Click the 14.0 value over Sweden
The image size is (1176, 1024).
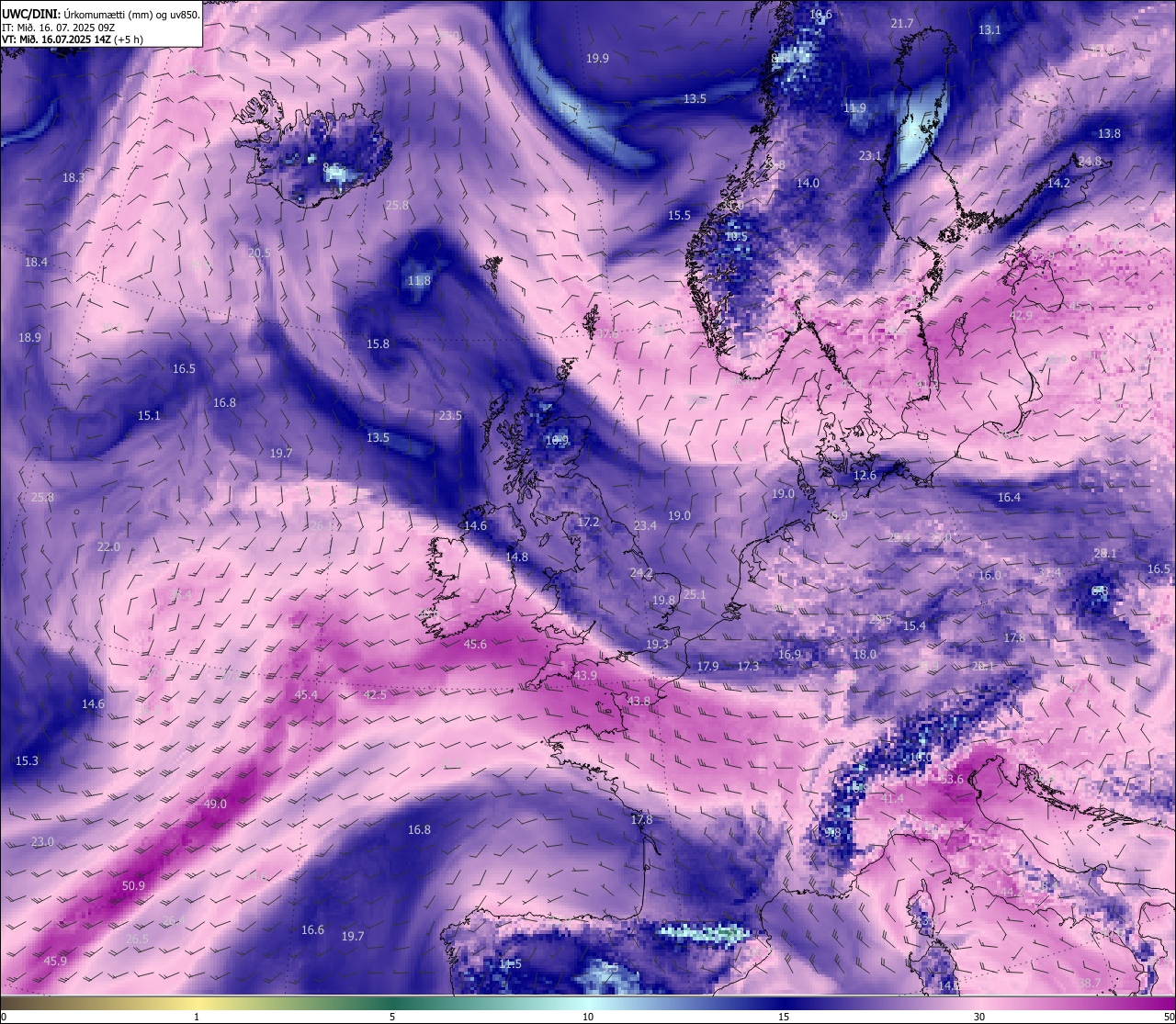click(x=808, y=183)
